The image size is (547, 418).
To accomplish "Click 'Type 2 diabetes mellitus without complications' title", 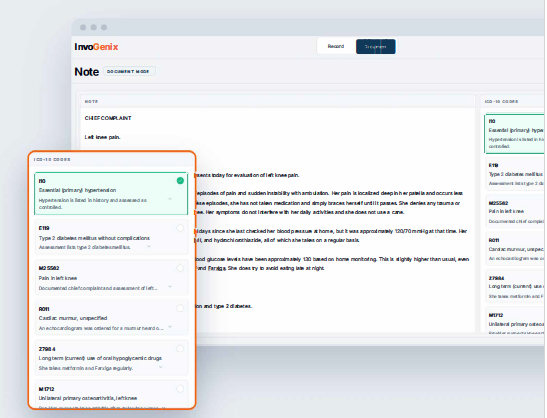I will [x=94, y=238].
